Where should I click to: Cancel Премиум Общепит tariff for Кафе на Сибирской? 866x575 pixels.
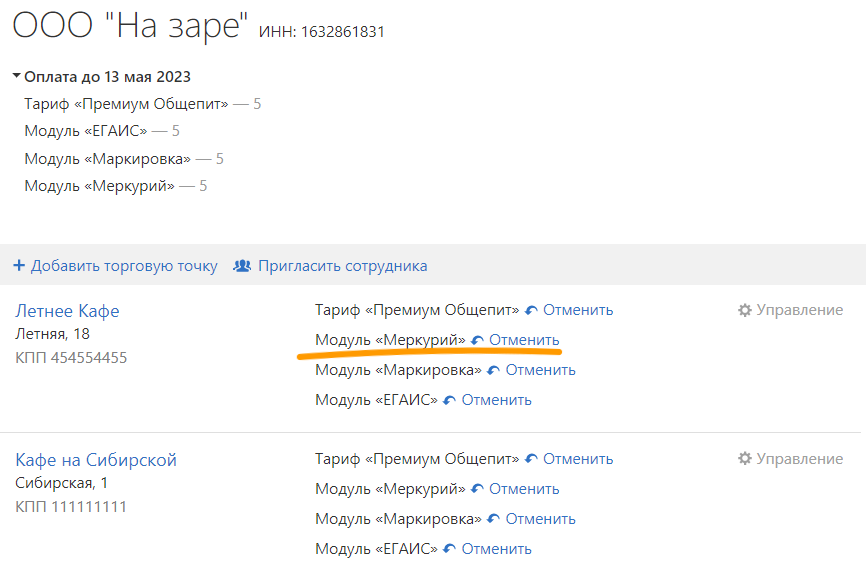click(578, 458)
